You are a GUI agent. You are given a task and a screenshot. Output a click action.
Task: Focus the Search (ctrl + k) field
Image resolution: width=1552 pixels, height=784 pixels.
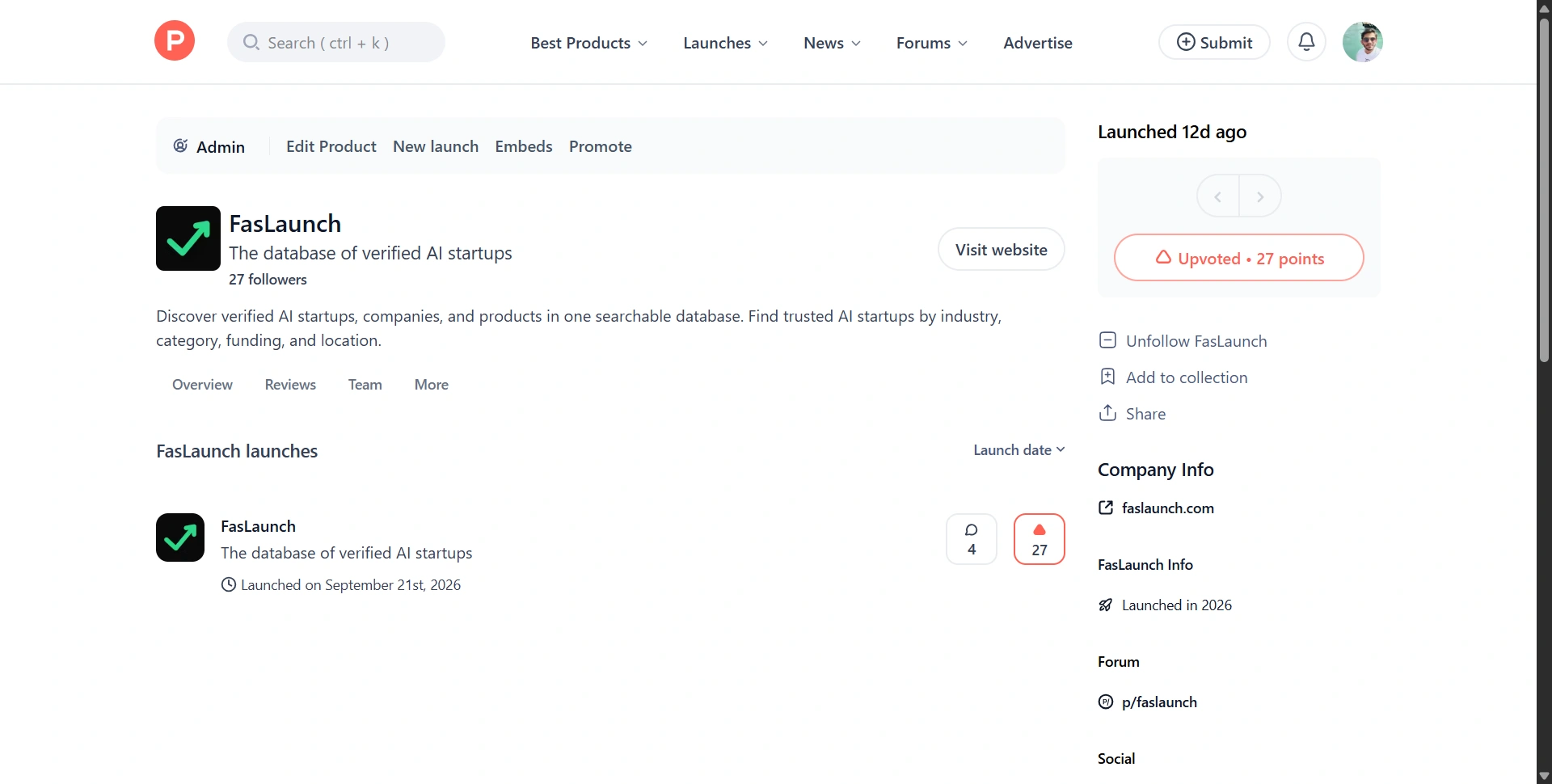coord(336,42)
